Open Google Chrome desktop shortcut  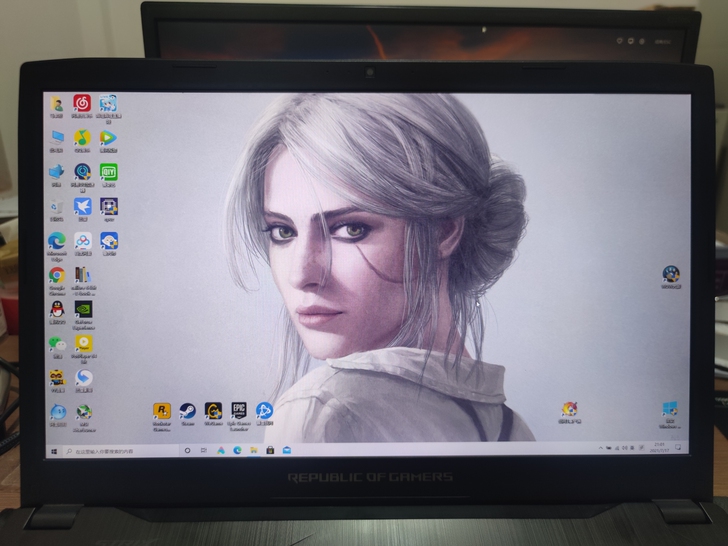click(x=57, y=276)
